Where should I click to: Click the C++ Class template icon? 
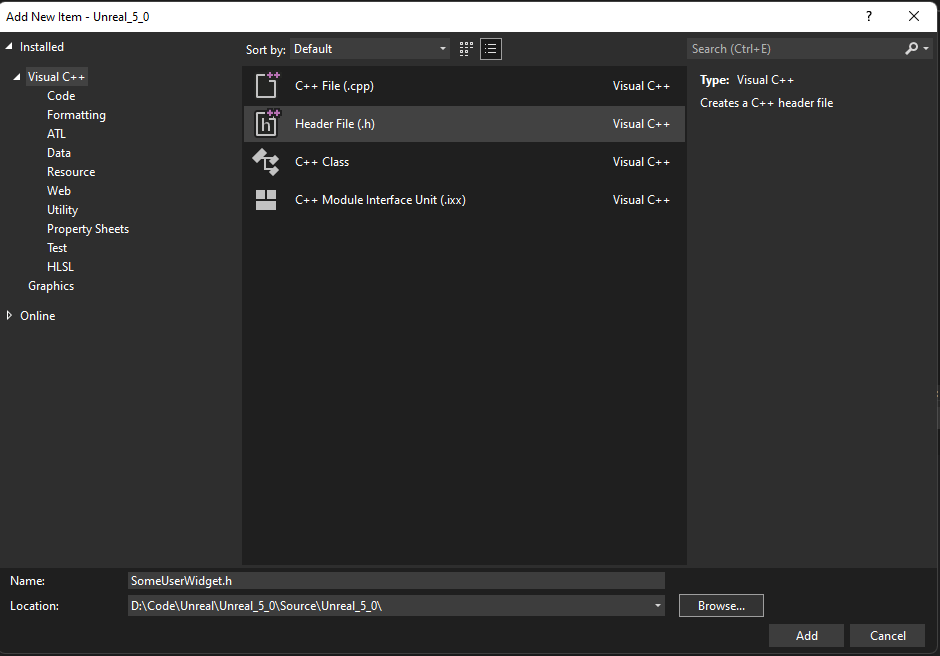[267, 161]
